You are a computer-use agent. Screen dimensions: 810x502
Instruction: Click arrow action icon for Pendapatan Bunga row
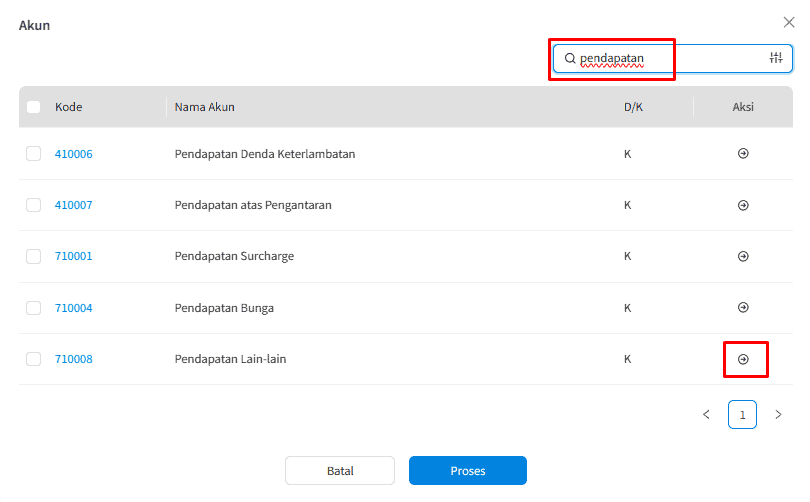pyautogui.click(x=743, y=307)
